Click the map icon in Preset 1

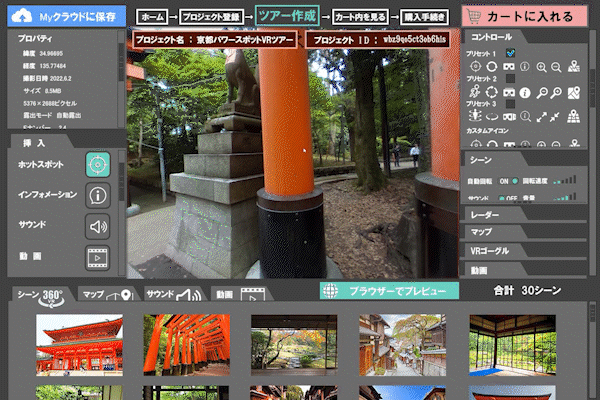[574, 67]
